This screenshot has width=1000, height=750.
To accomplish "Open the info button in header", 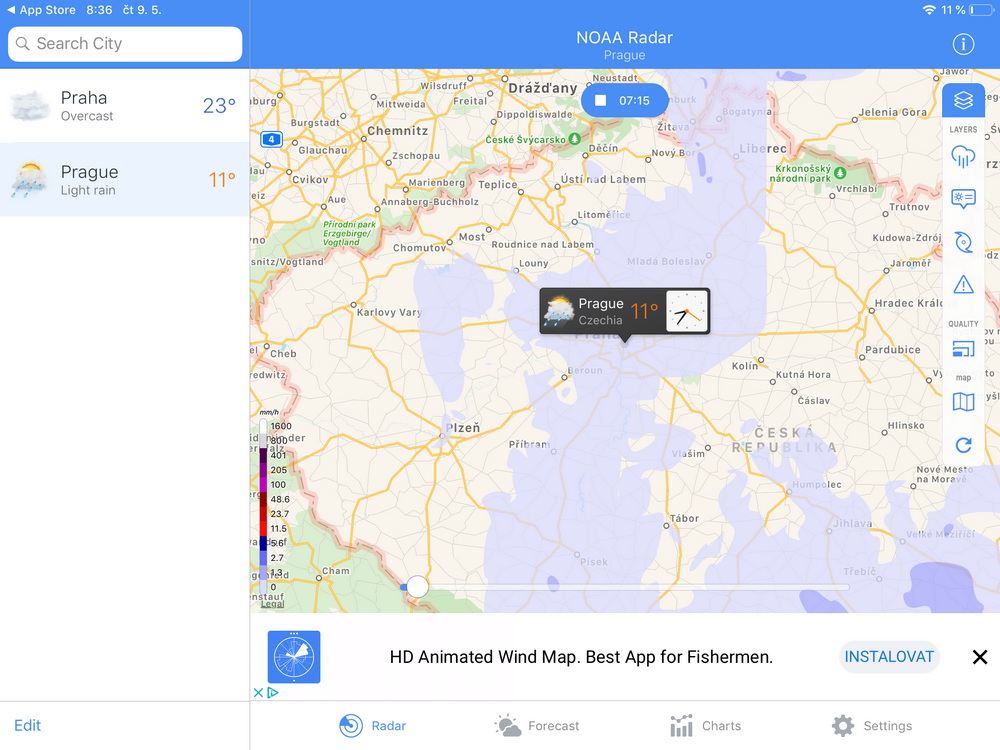I will 963,44.
